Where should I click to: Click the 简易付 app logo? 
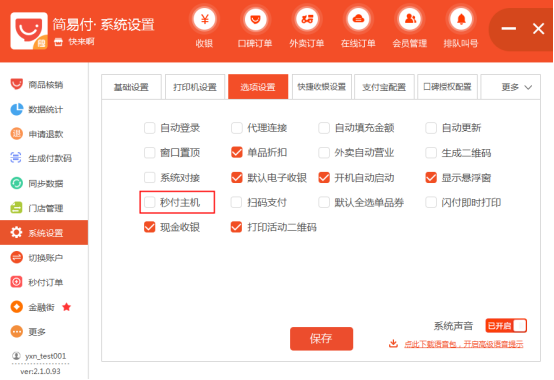click(29, 31)
